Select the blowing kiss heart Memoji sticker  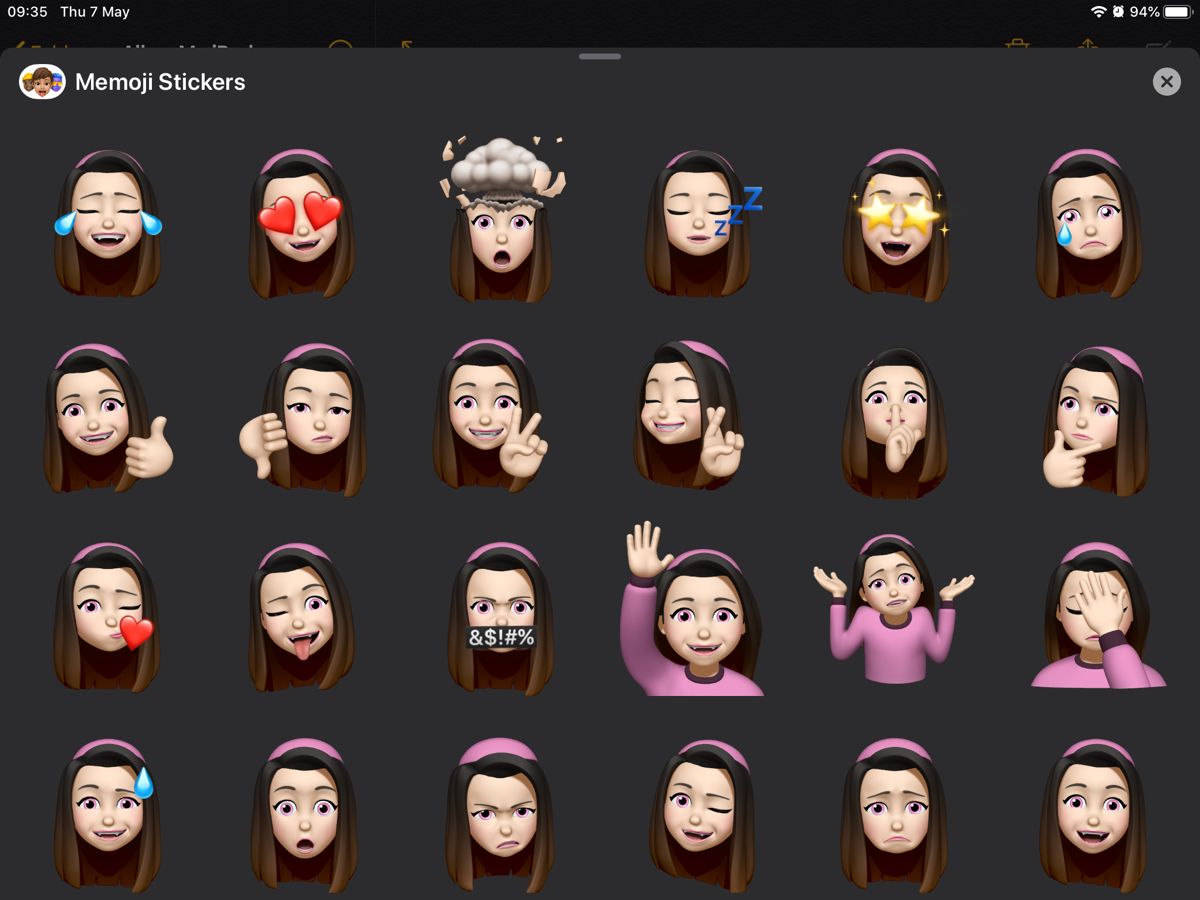click(105, 617)
